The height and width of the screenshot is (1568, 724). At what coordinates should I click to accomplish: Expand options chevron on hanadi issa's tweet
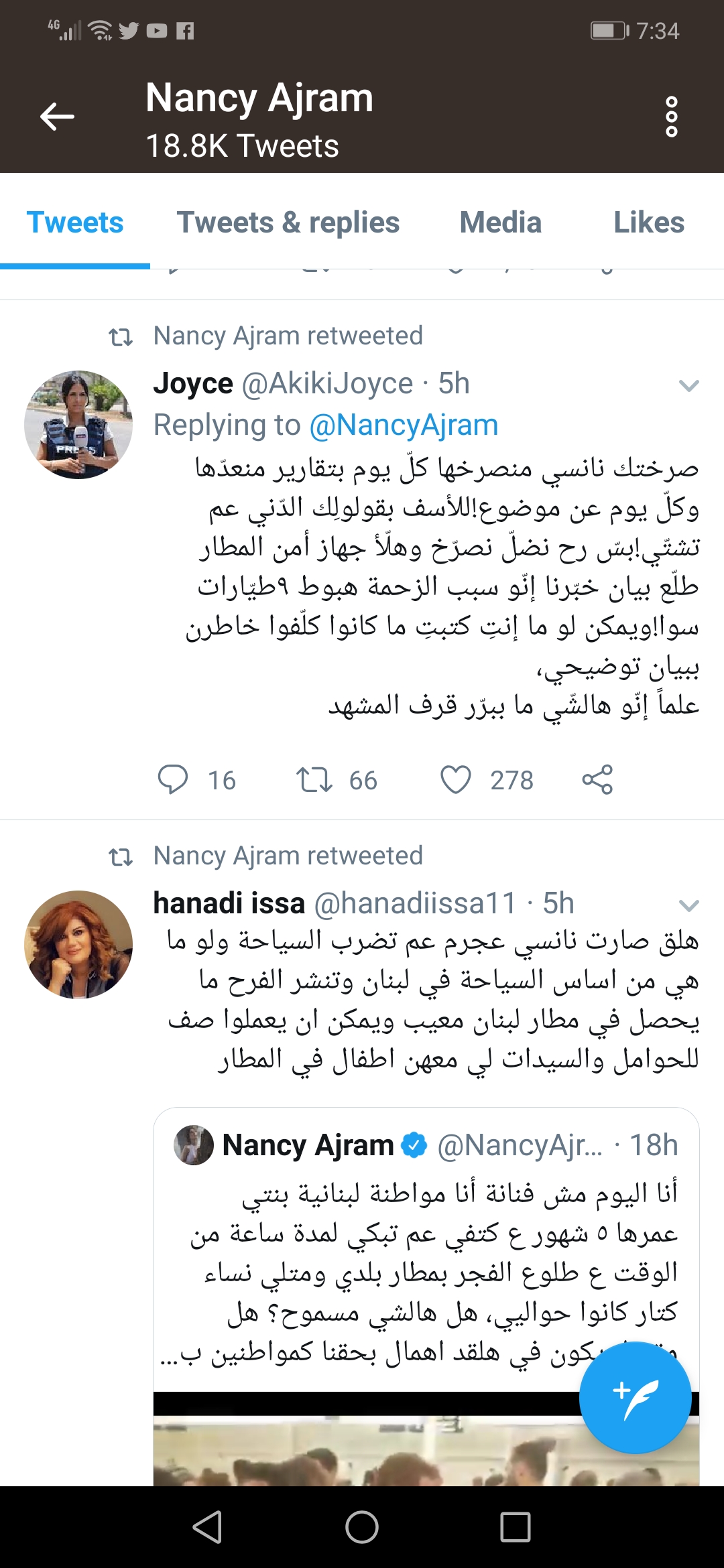tap(688, 905)
